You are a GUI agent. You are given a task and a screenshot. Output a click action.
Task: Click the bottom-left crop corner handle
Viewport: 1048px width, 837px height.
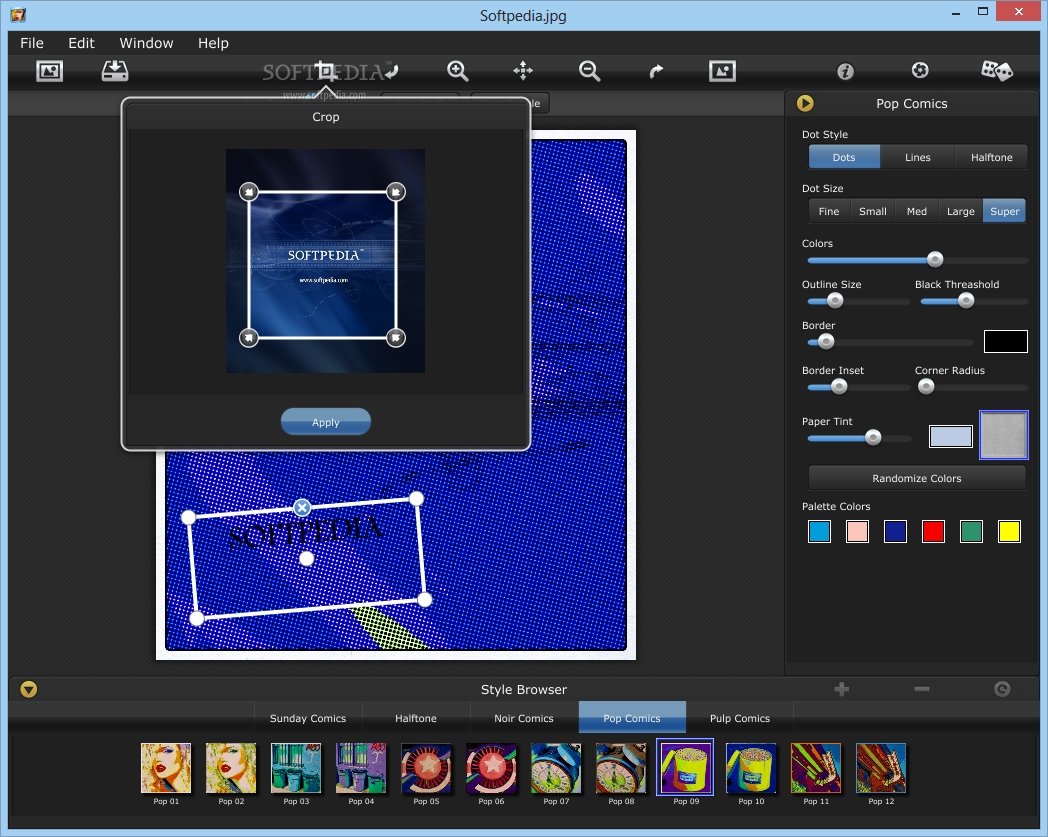point(249,338)
